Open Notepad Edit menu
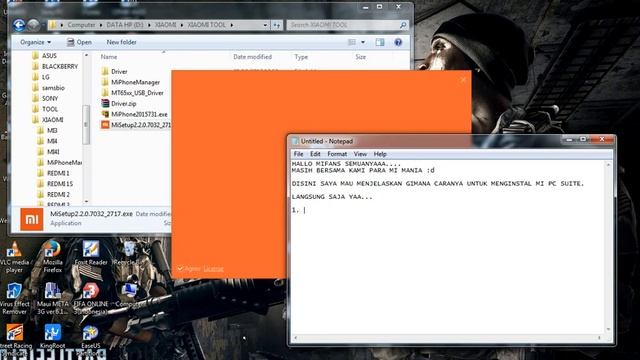This screenshot has height=360, width=640. pos(315,154)
